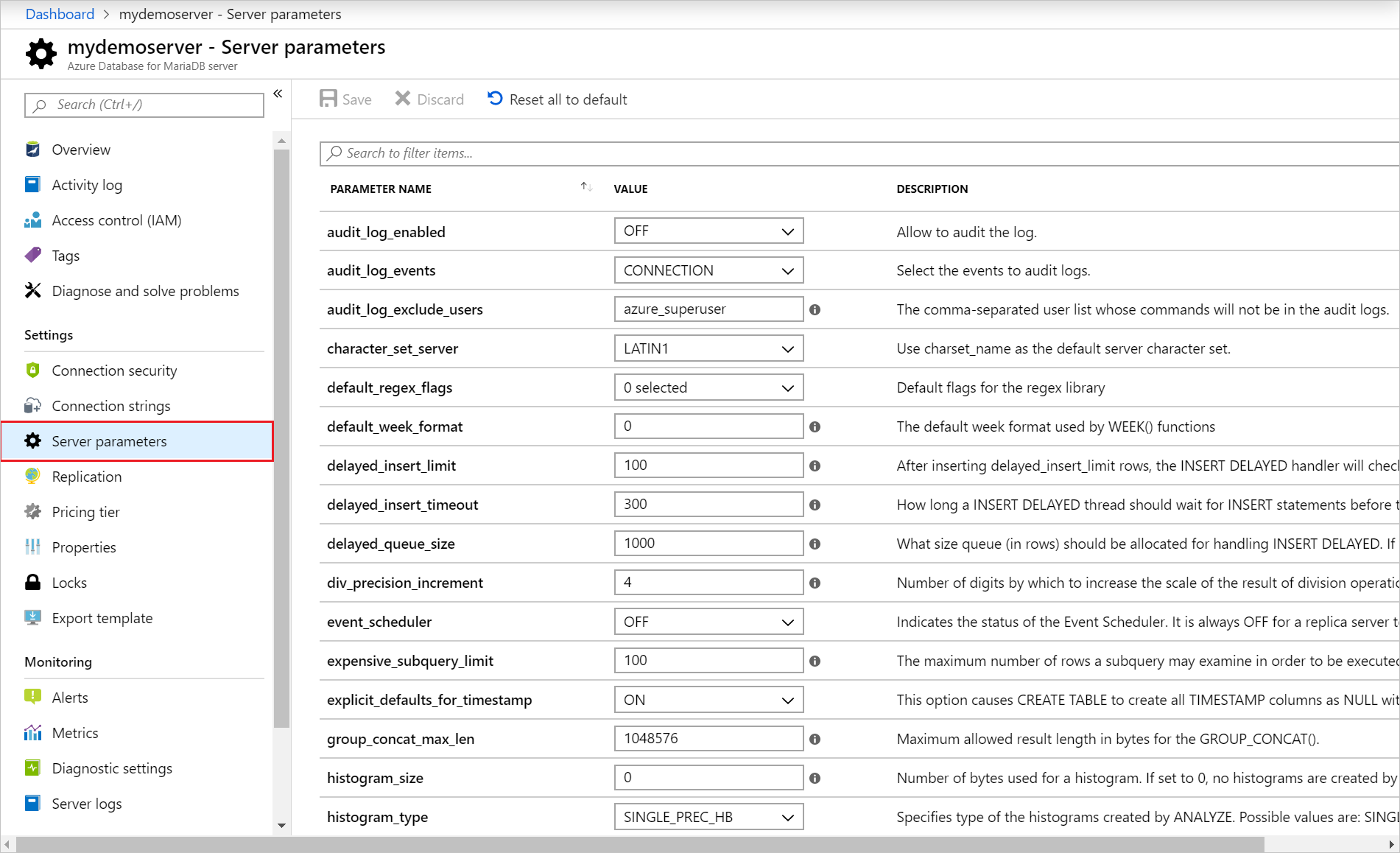
Task: Click the sidebar vertical scrollbar
Action: click(281, 438)
